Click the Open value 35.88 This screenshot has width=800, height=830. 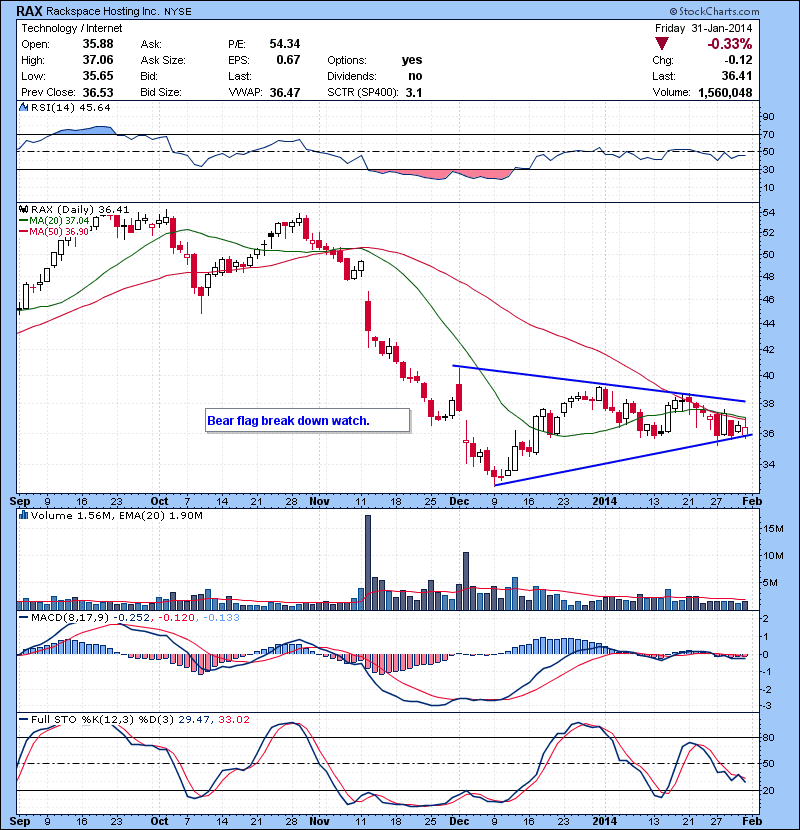tap(98, 43)
